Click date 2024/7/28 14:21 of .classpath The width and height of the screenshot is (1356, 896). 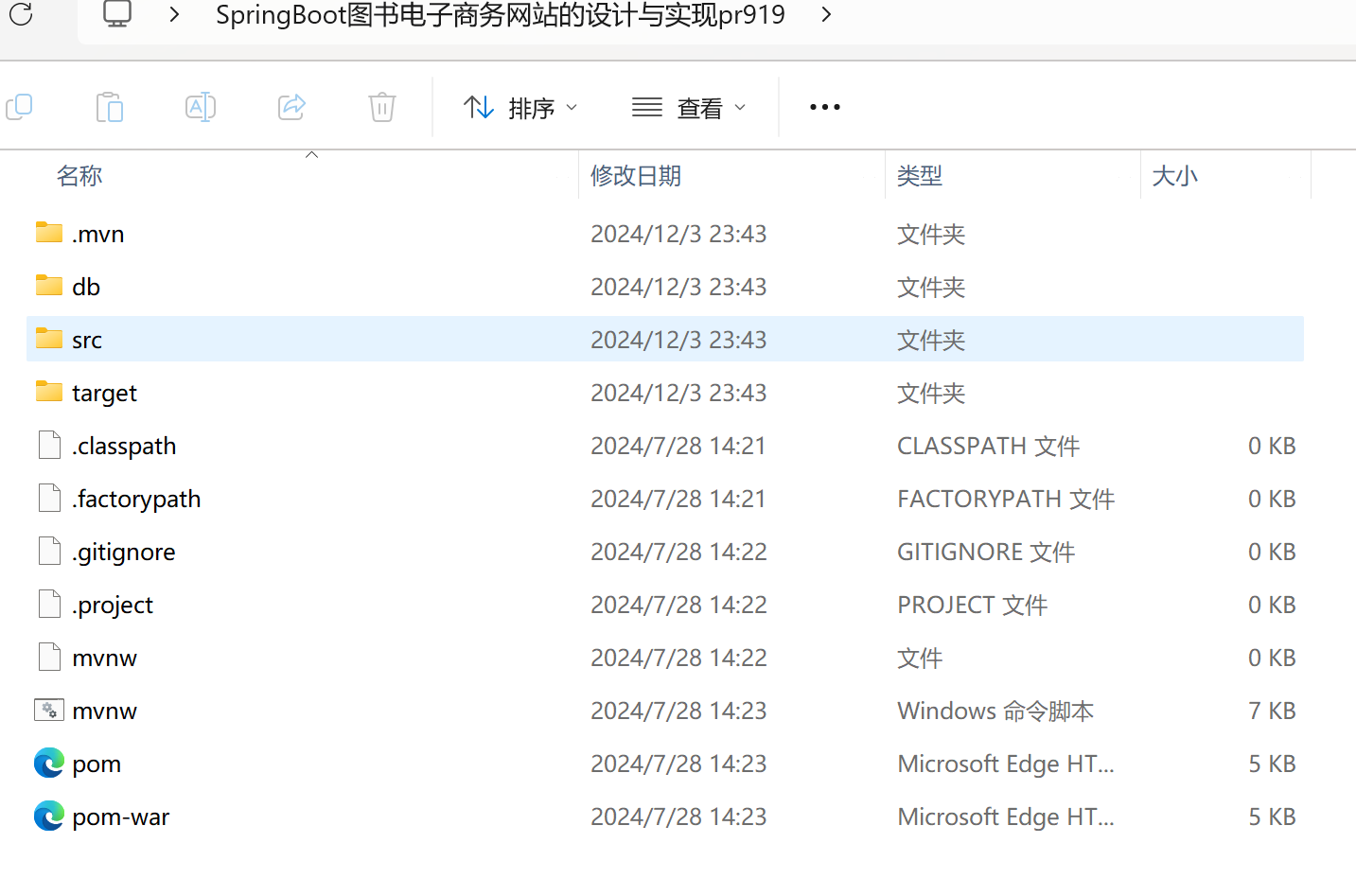coord(678,446)
